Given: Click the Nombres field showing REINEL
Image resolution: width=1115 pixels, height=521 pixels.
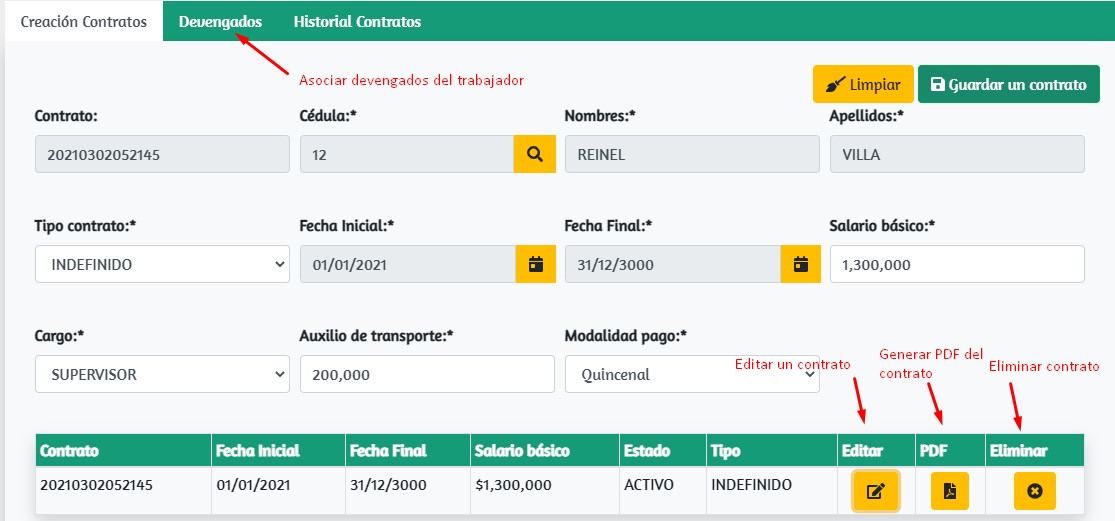Looking at the screenshot, I should pos(692,155).
